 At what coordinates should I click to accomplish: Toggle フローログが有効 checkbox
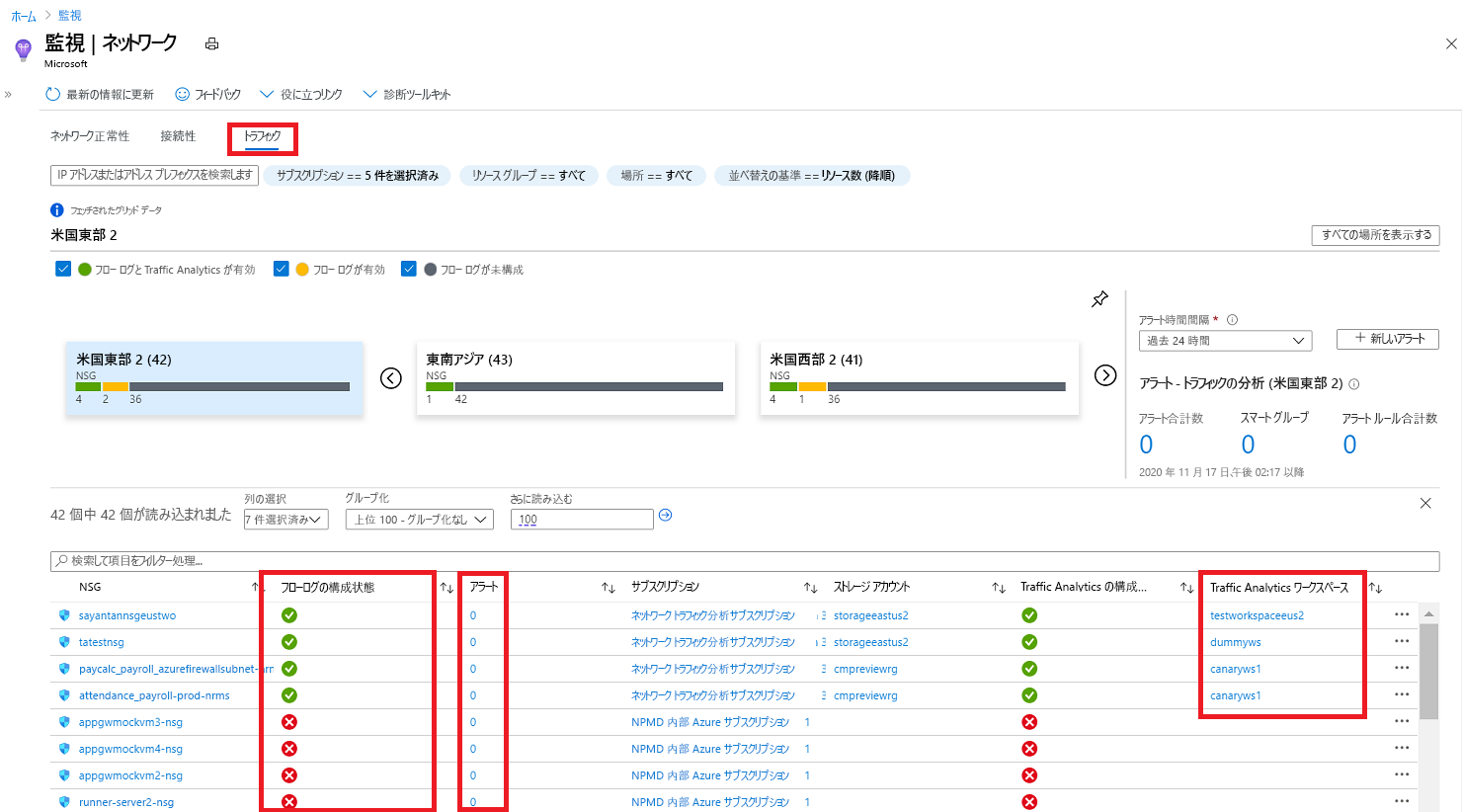pos(281,269)
